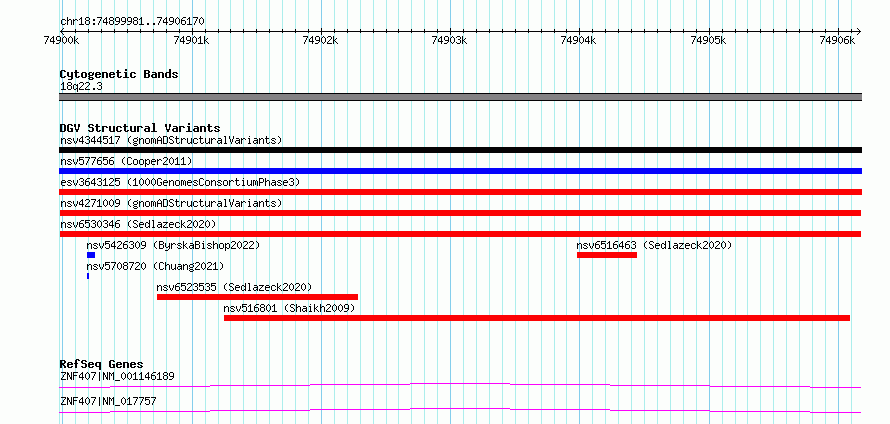This screenshot has width=890, height=424.
Task: Click the red esv3643125 variant bar
Action: pyautogui.click(x=460, y=192)
